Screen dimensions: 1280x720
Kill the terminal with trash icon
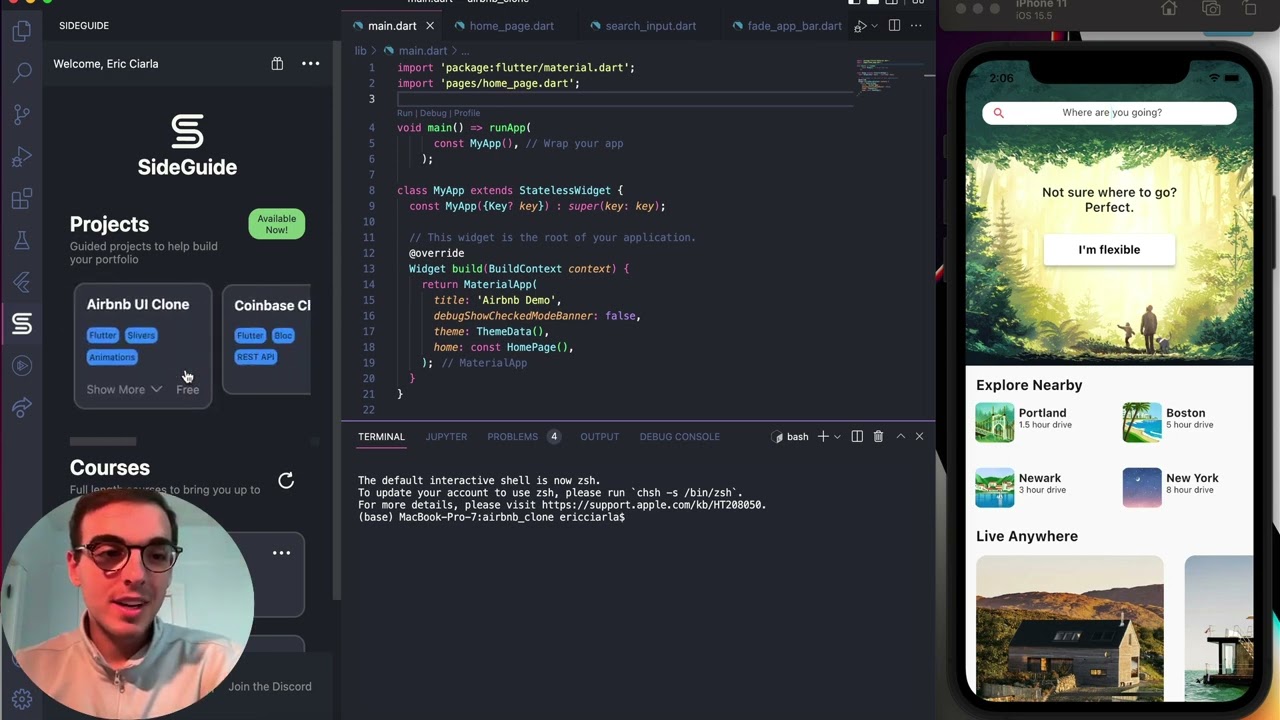[x=878, y=437]
